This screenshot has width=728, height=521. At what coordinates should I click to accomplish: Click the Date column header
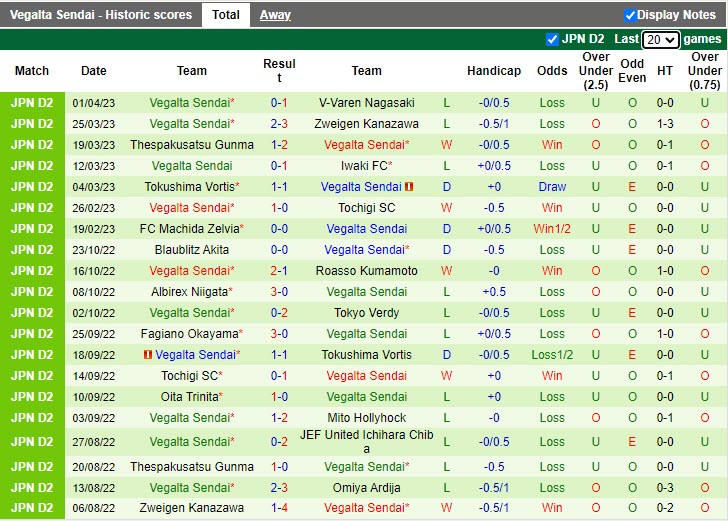93,71
